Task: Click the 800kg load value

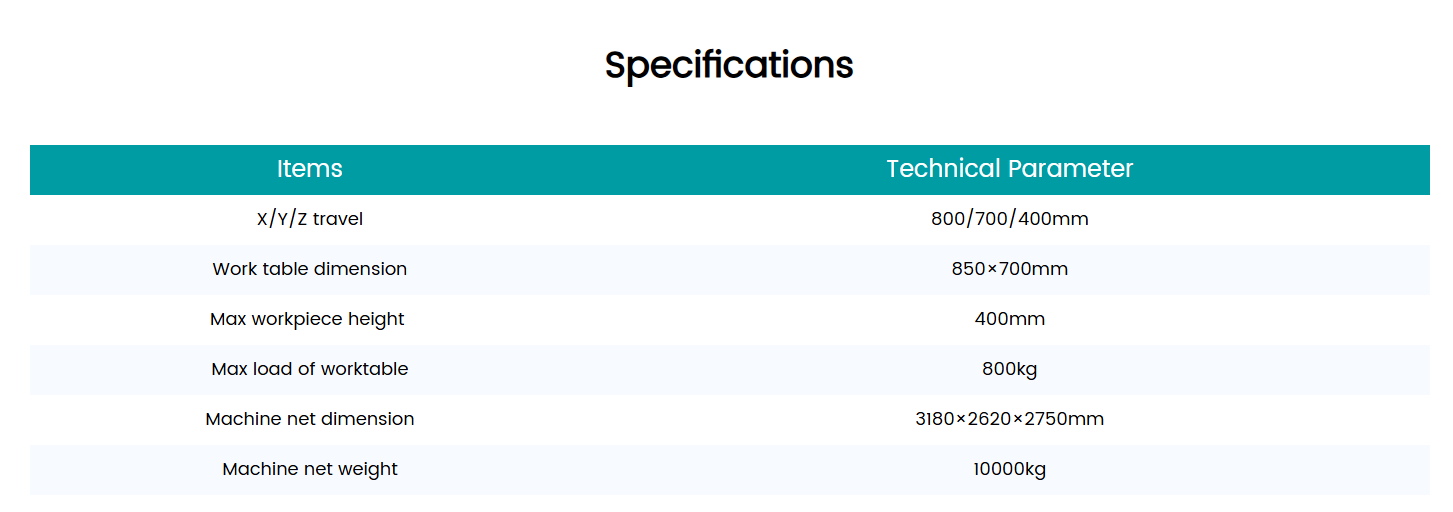Action: (1009, 369)
